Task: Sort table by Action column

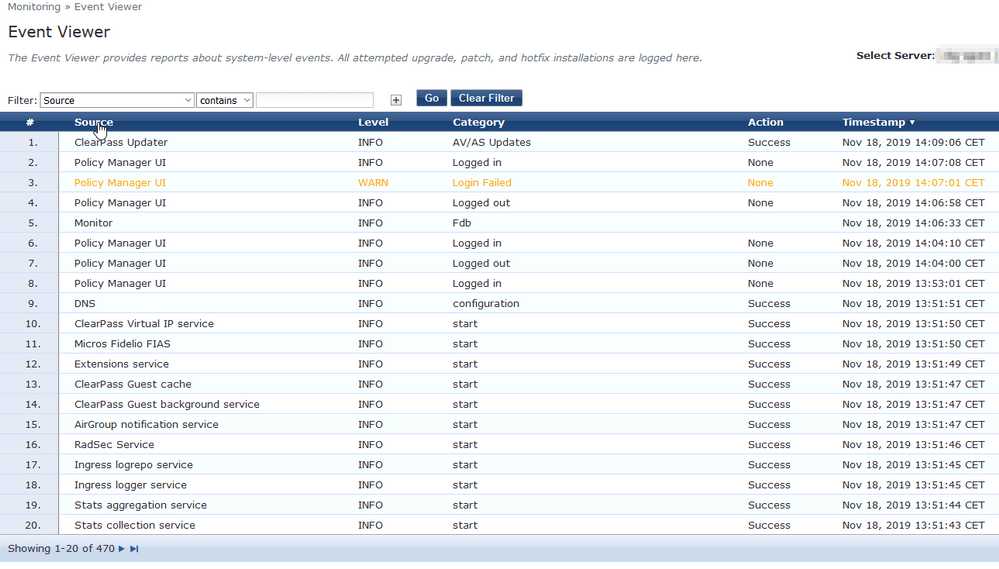Action: click(765, 122)
